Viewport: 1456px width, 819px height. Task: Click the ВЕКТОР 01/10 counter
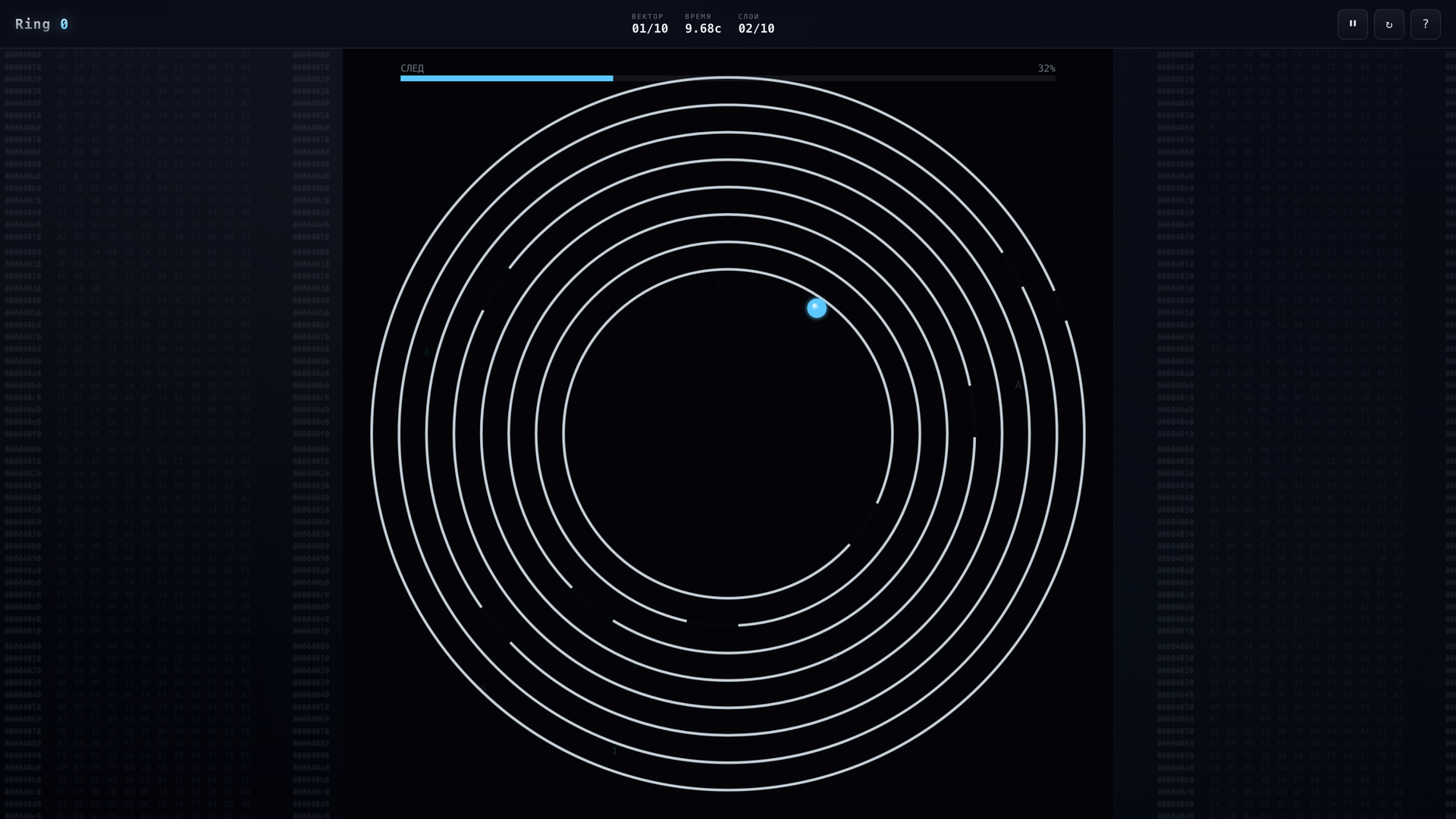tap(650, 24)
